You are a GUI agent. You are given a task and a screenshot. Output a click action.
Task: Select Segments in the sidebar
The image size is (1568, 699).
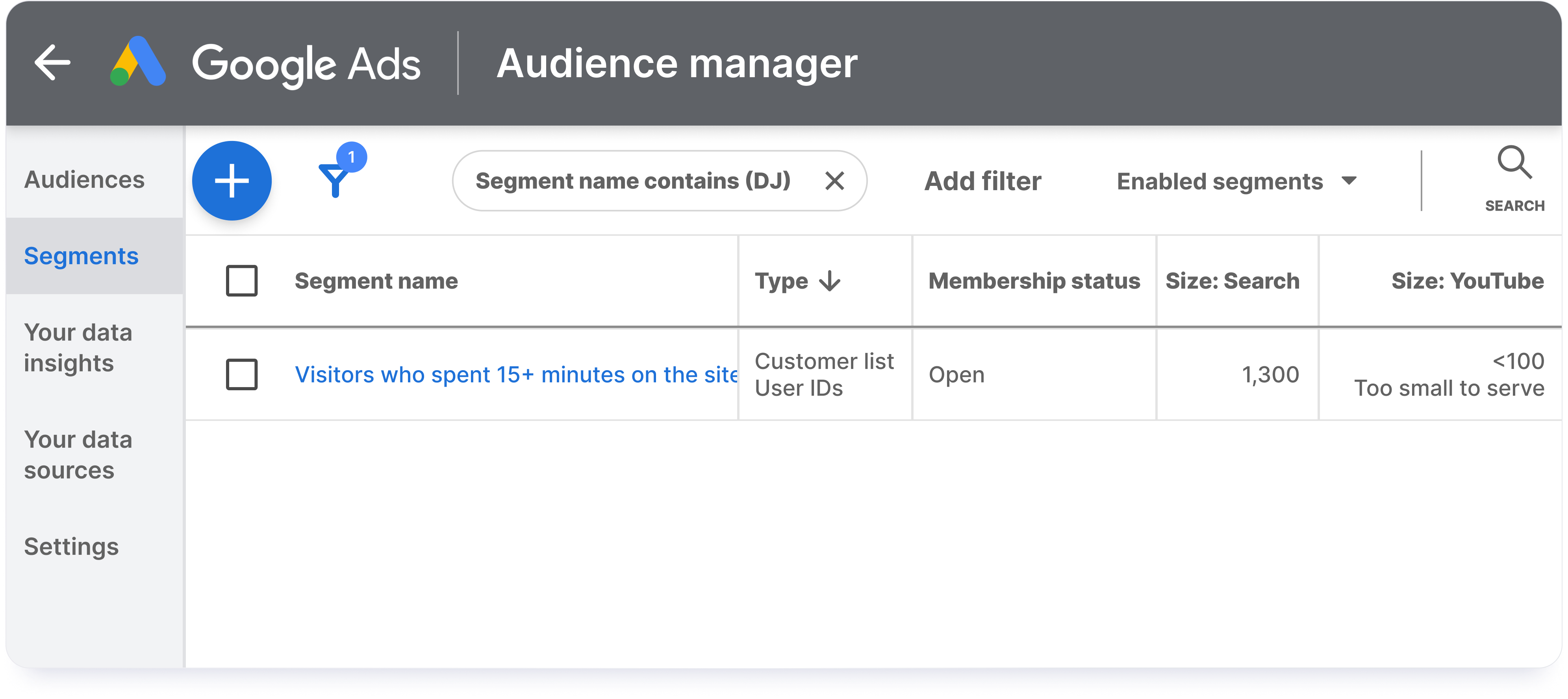pyautogui.click(x=82, y=256)
